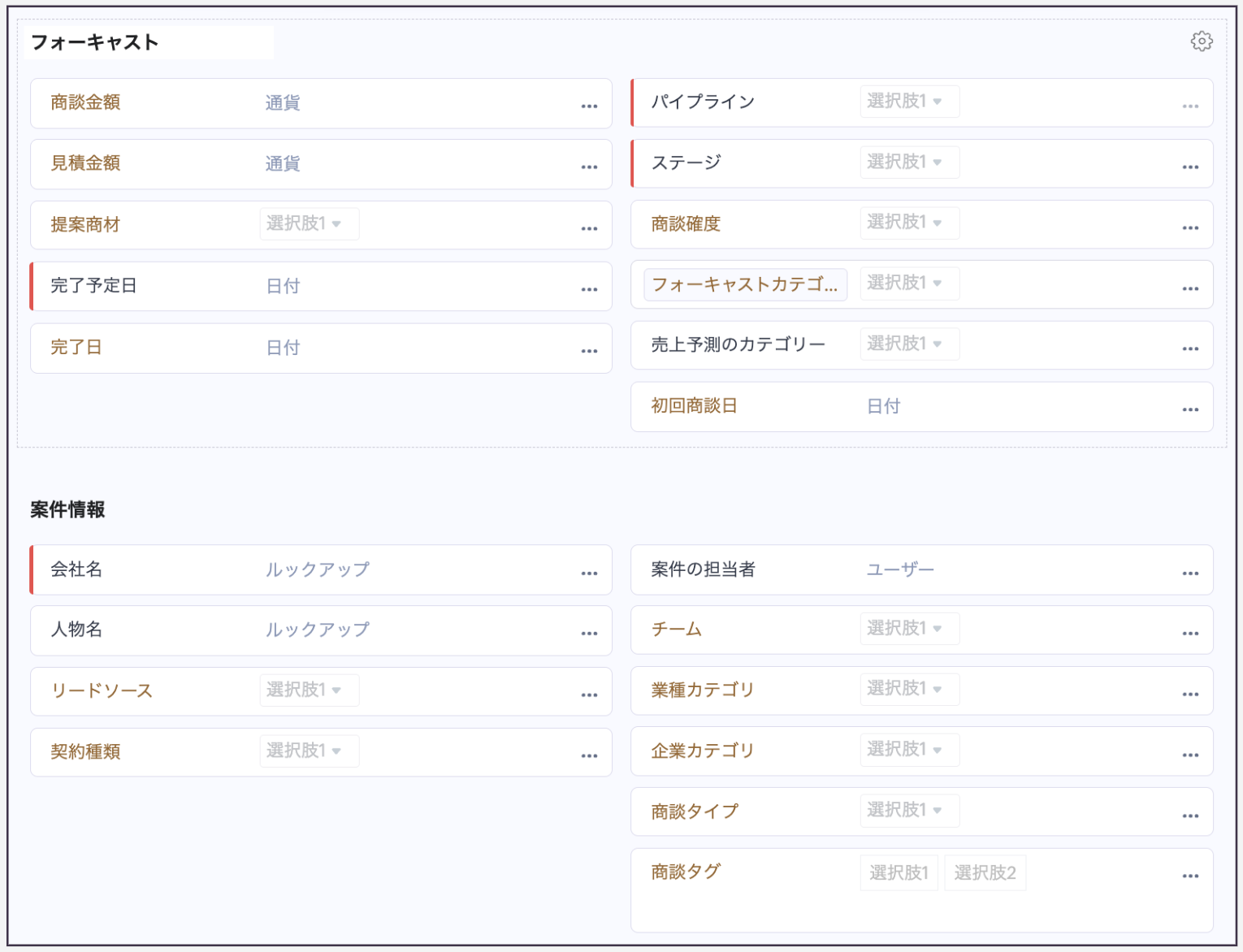Select the 選択肢2 option in 商談タグ
The height and width of the screenshot is (952, 1243).
[985, 873]
